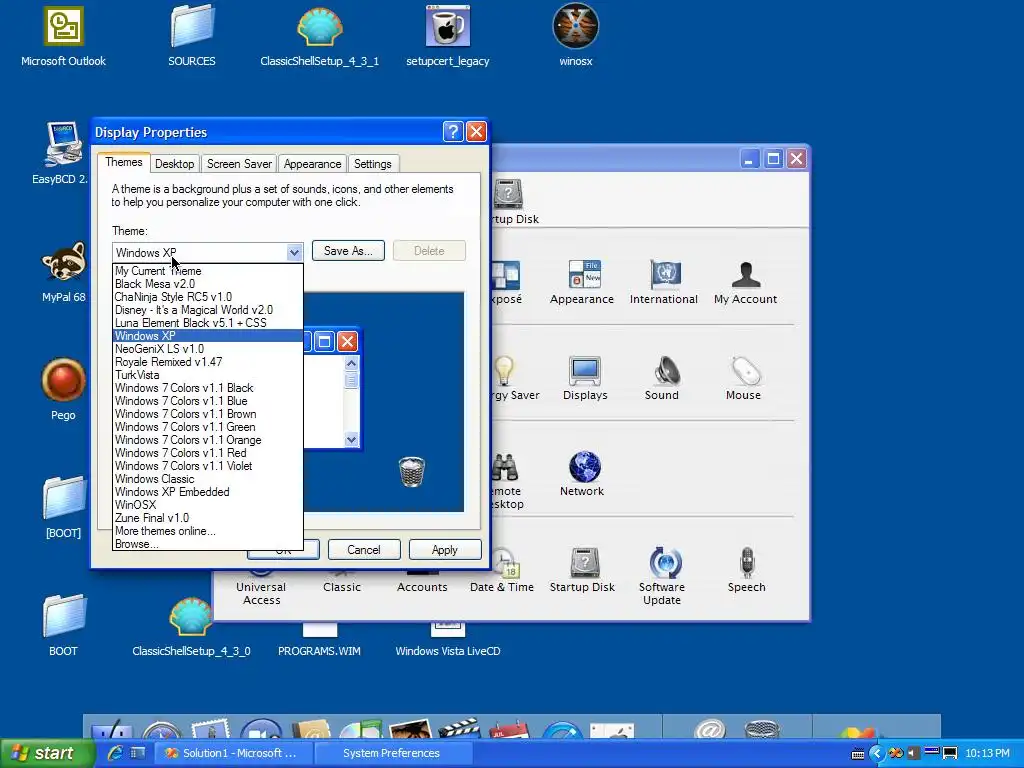
Task: Switch to the Screen Saver tab
Action: 239,164
